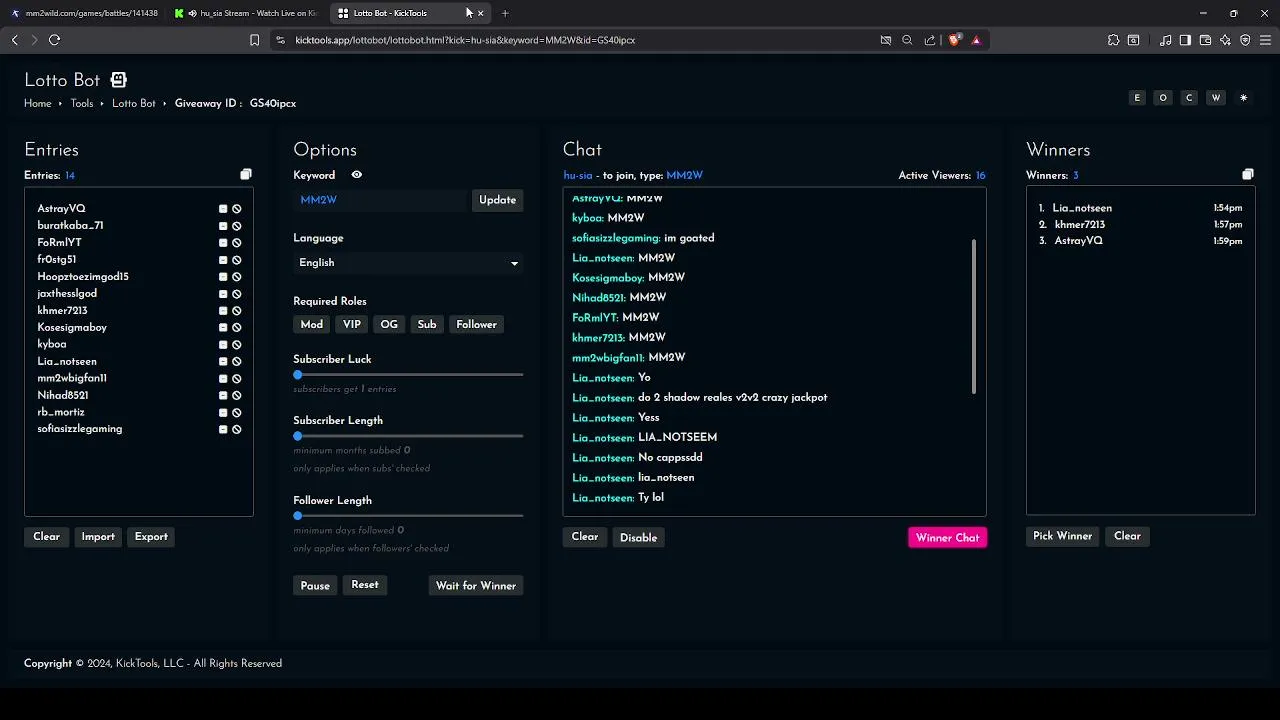Toggle the Mod required role
Screen dimensions: 1280x720
pos(312,324)
